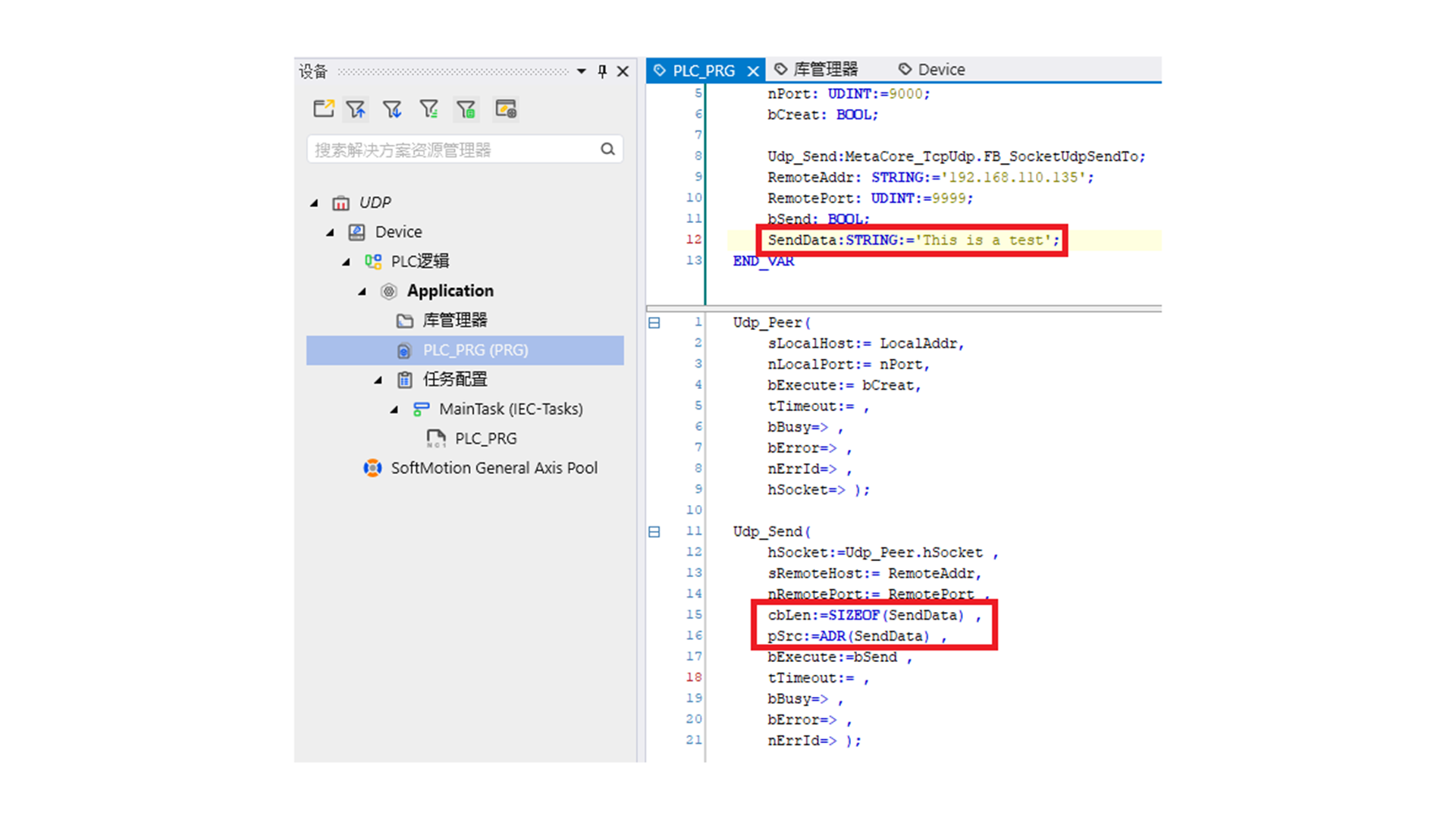Click the folder with orange arrow icon
Screen dimensions: 1456x819
click(324, 109)
